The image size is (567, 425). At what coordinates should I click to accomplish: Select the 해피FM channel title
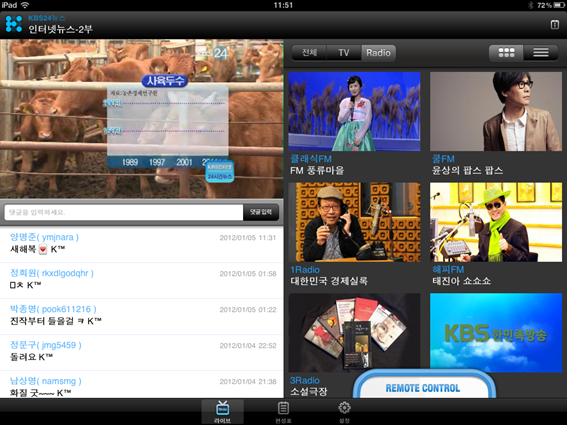pyautogui.click(x=448, y=270)
